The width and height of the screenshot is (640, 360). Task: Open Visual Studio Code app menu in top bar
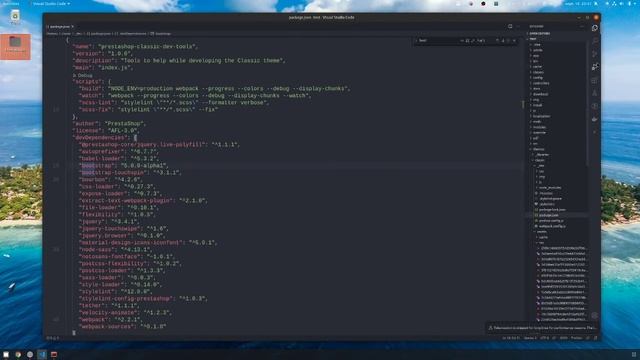click(x=51, y=3)
